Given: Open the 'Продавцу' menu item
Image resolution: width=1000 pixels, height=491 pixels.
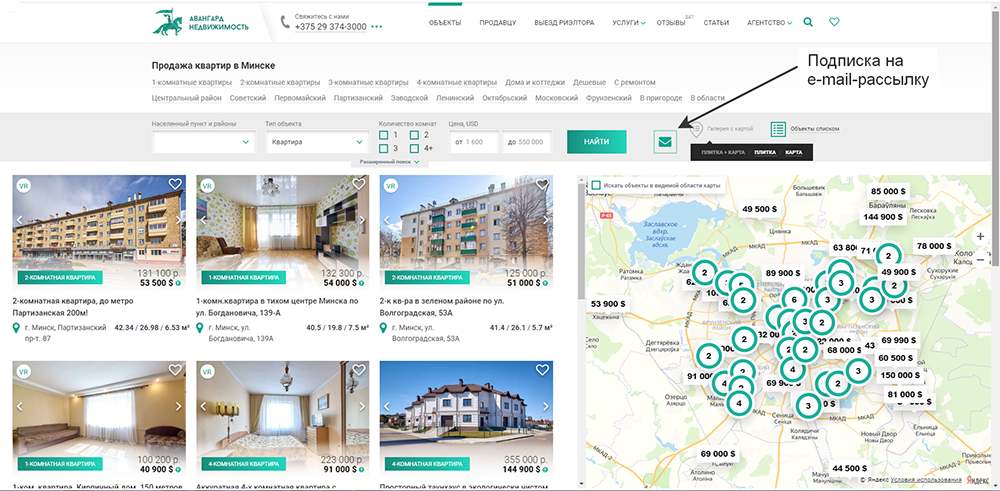Looking at the screenshot, I should point(497,22).
